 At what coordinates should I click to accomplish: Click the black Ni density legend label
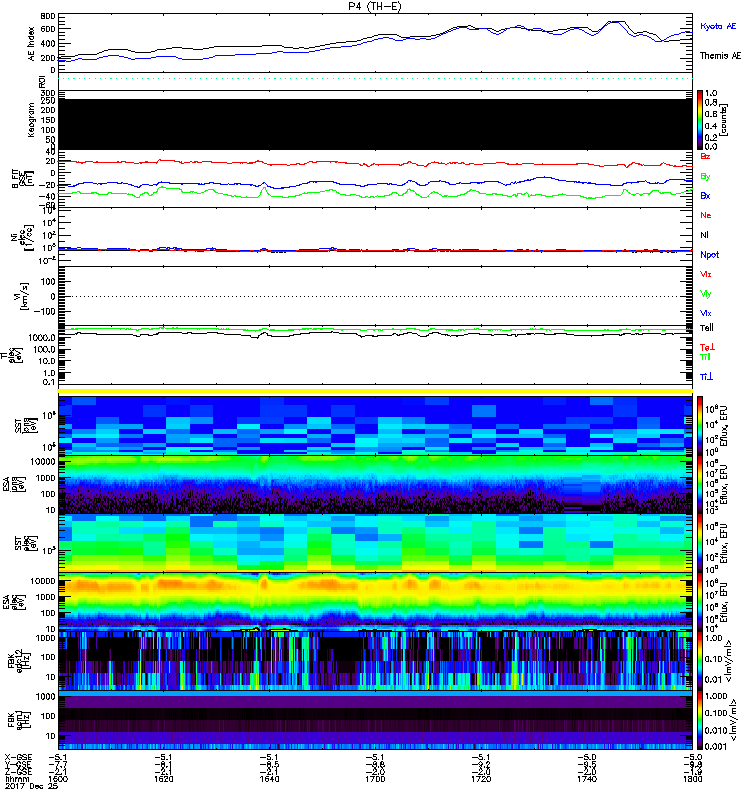704,235
